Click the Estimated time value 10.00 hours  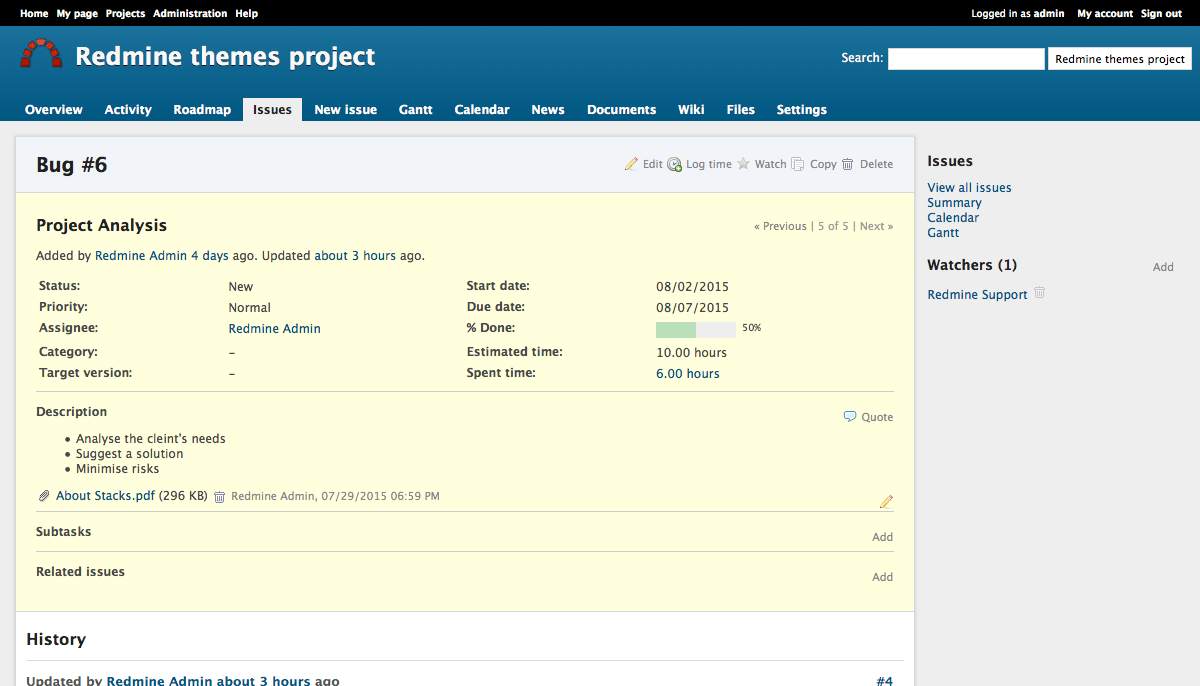(x=691, y=353)
